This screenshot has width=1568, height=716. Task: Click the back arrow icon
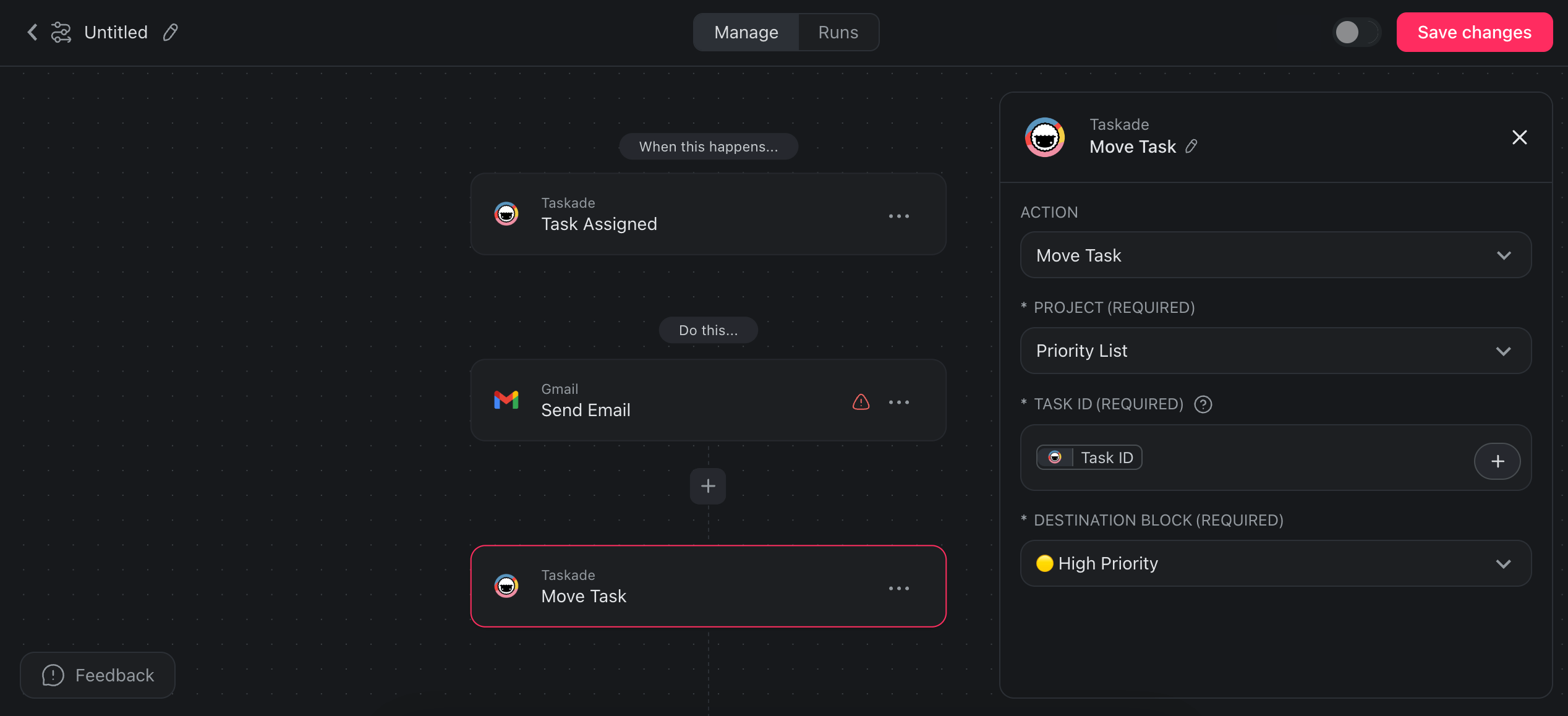(32, 32)
